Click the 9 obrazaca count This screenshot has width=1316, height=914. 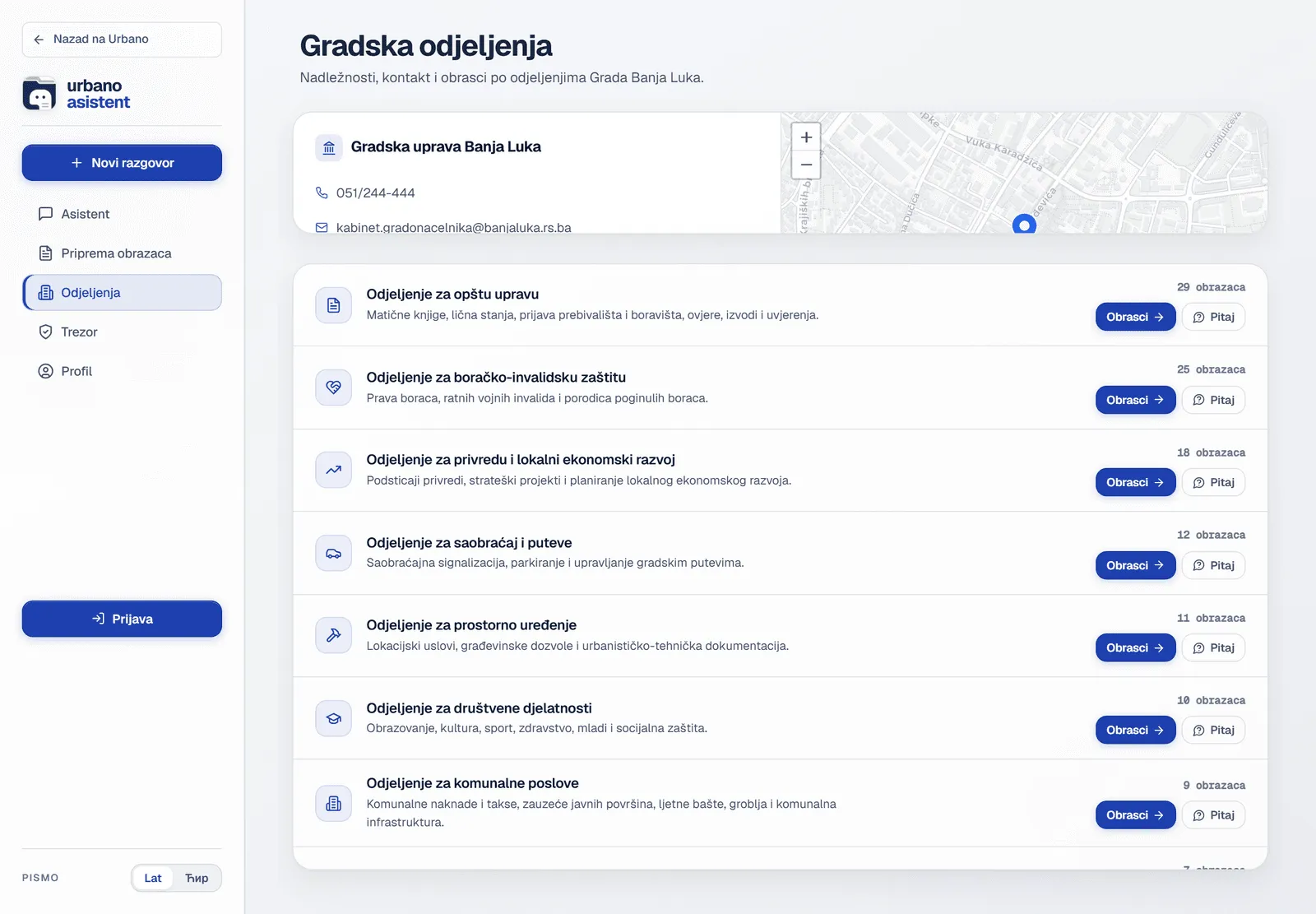(x=1214, y=786)
